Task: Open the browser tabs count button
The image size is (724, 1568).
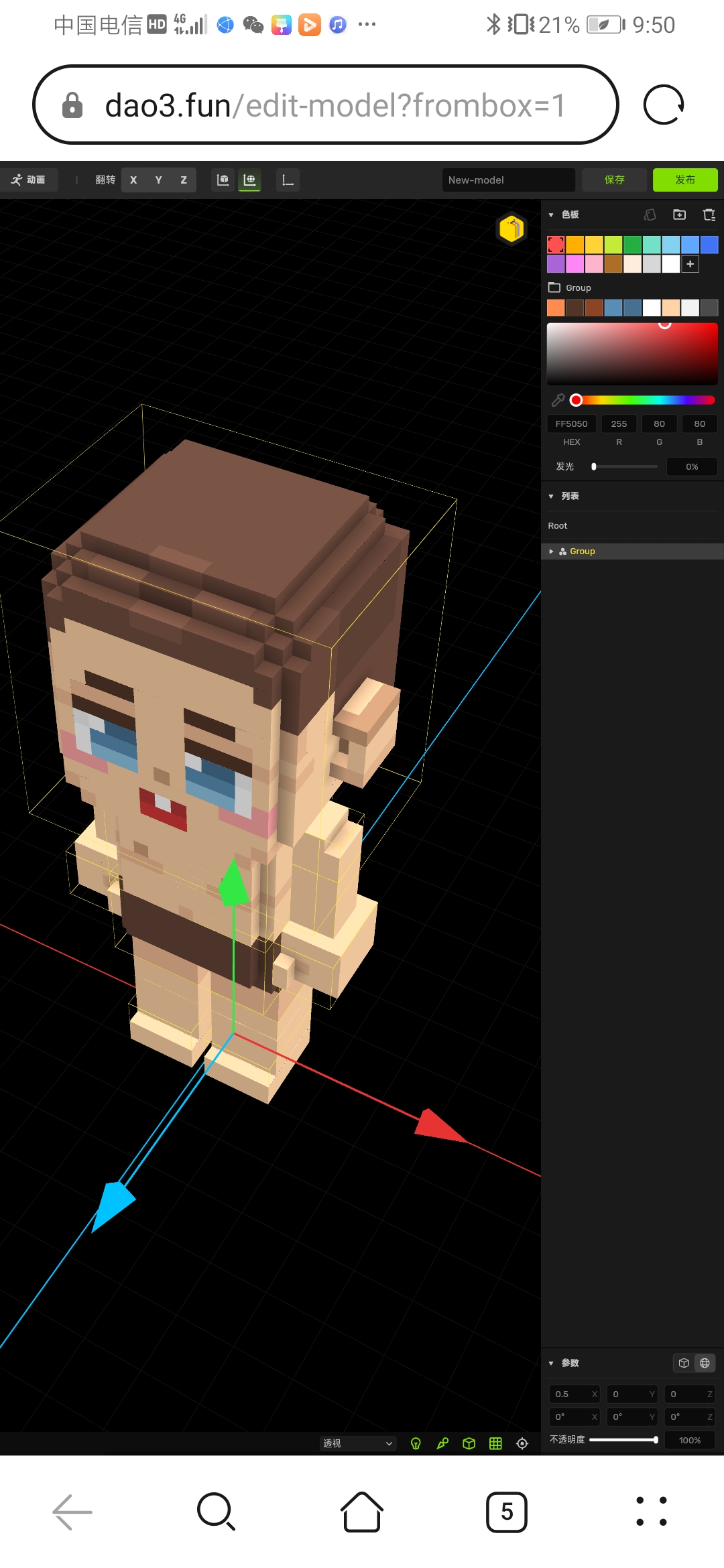Action: (507, 1512)
